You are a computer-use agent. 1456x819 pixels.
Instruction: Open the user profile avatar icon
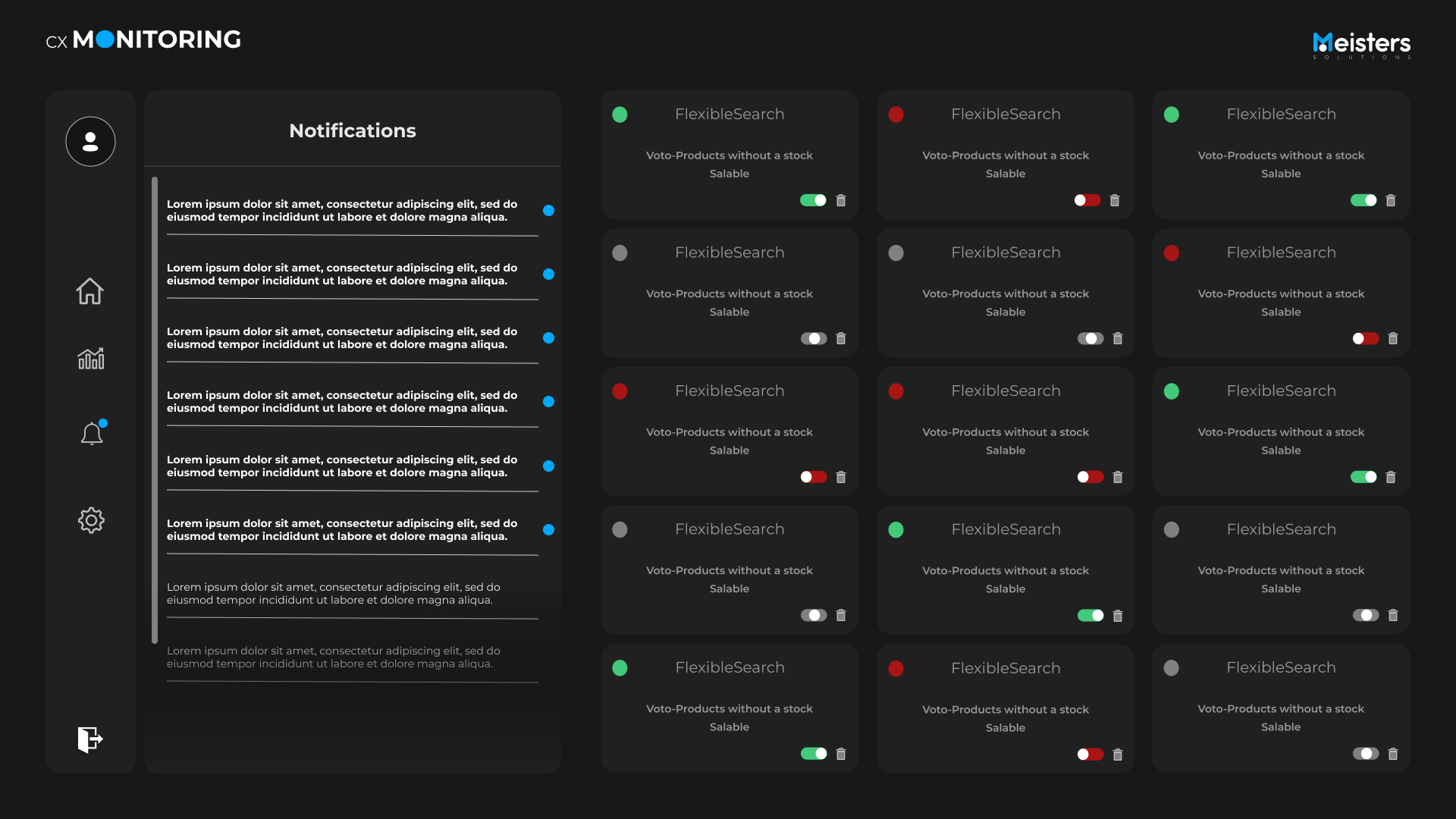pos(90,142)
